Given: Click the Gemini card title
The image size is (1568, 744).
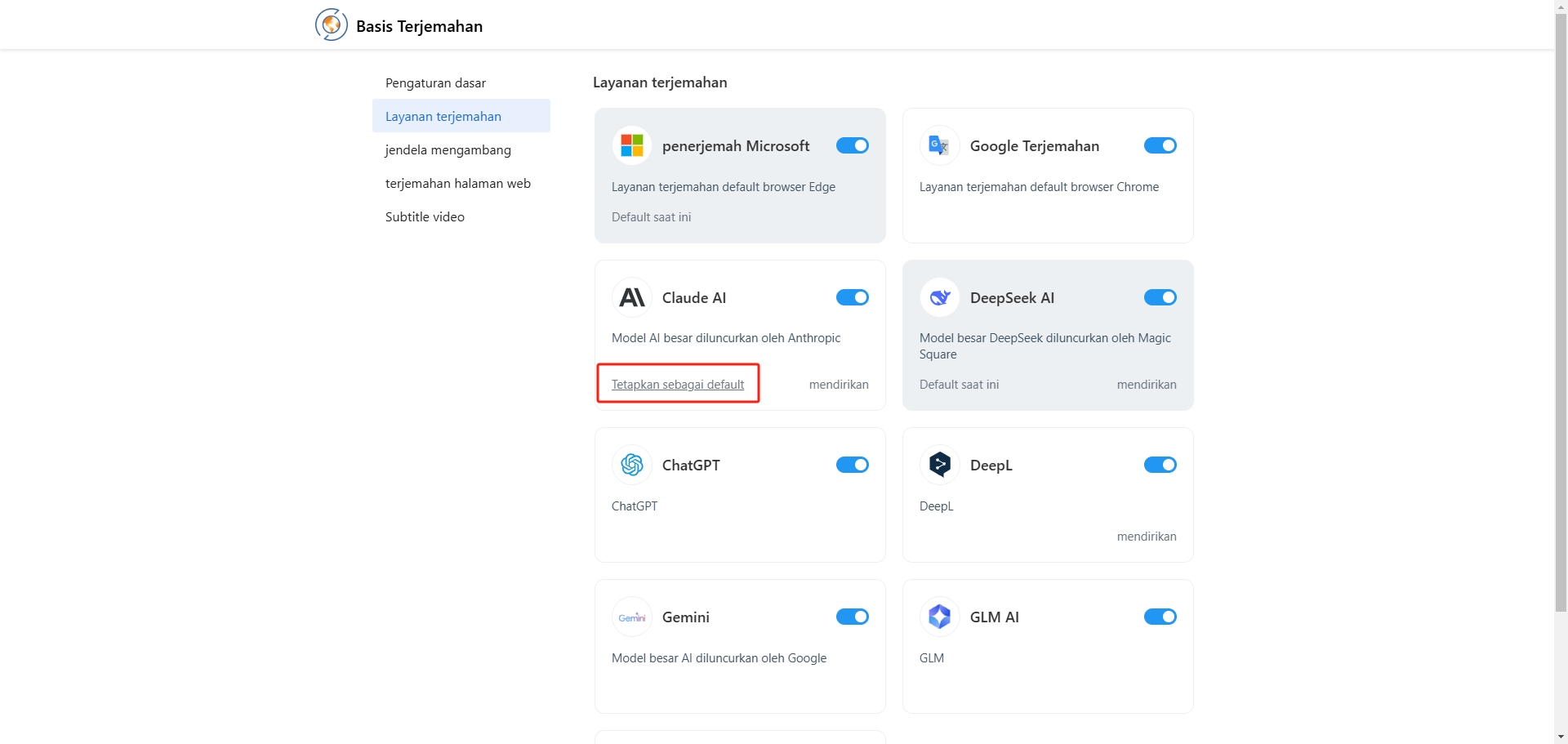Looking at the screenshot, I should click(x=686, y=617).
